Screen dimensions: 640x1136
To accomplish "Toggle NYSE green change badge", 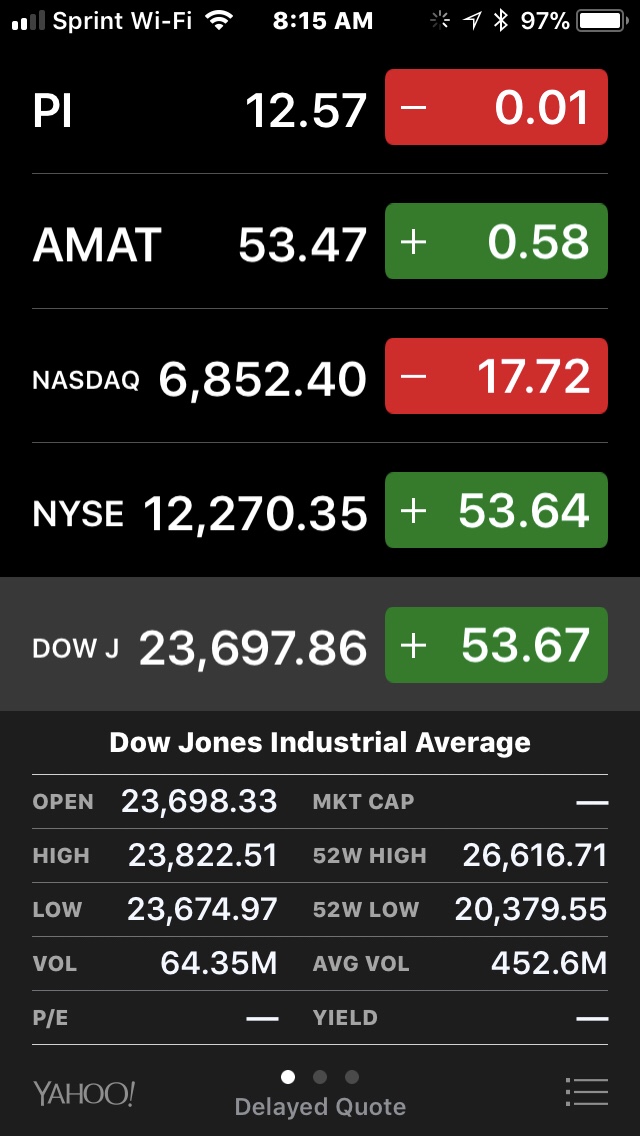I will [496, 510].
